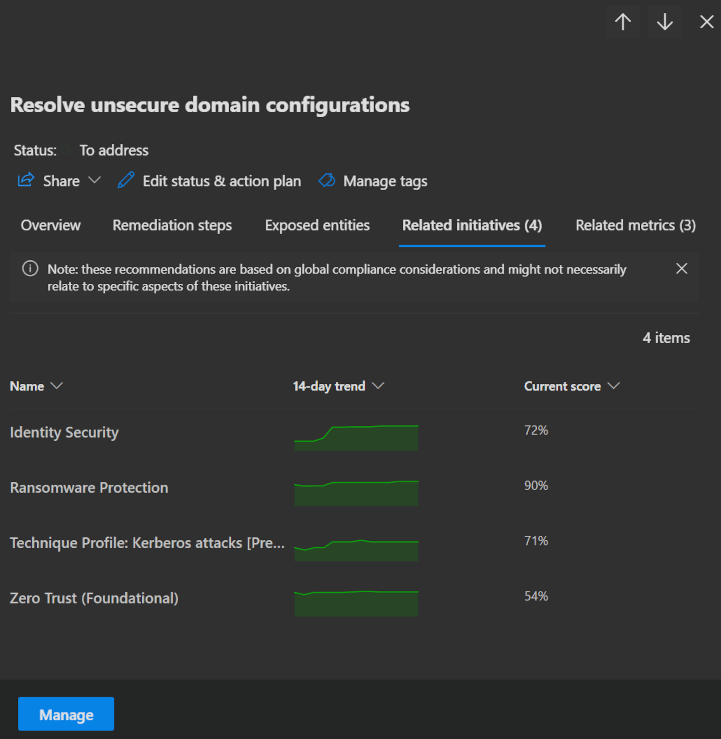The image size is (721, 739).
Task: Dismiss the note banner
Action: pos(681,268)
